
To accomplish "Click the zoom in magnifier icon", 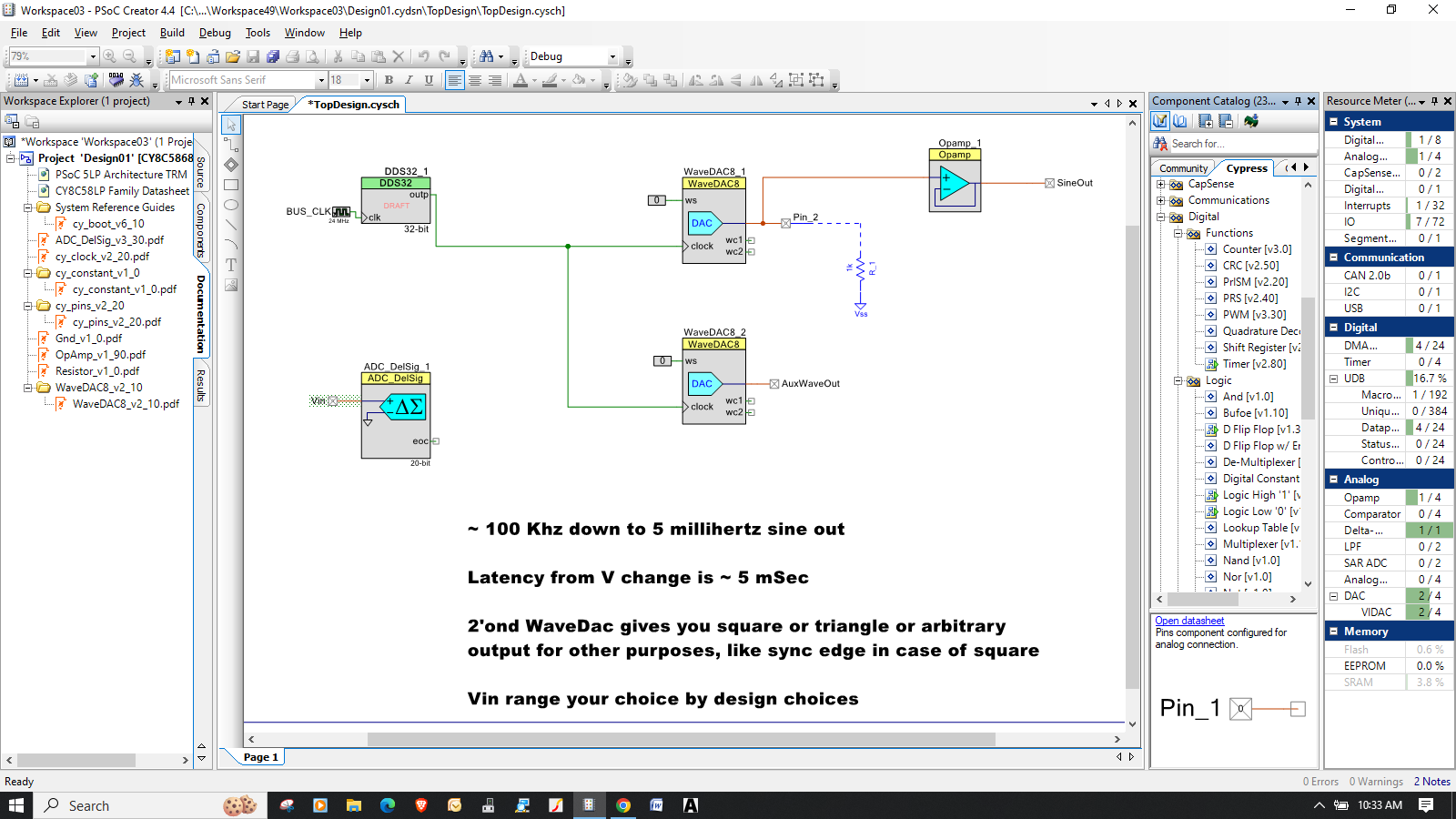I will [x=110, y=56].
